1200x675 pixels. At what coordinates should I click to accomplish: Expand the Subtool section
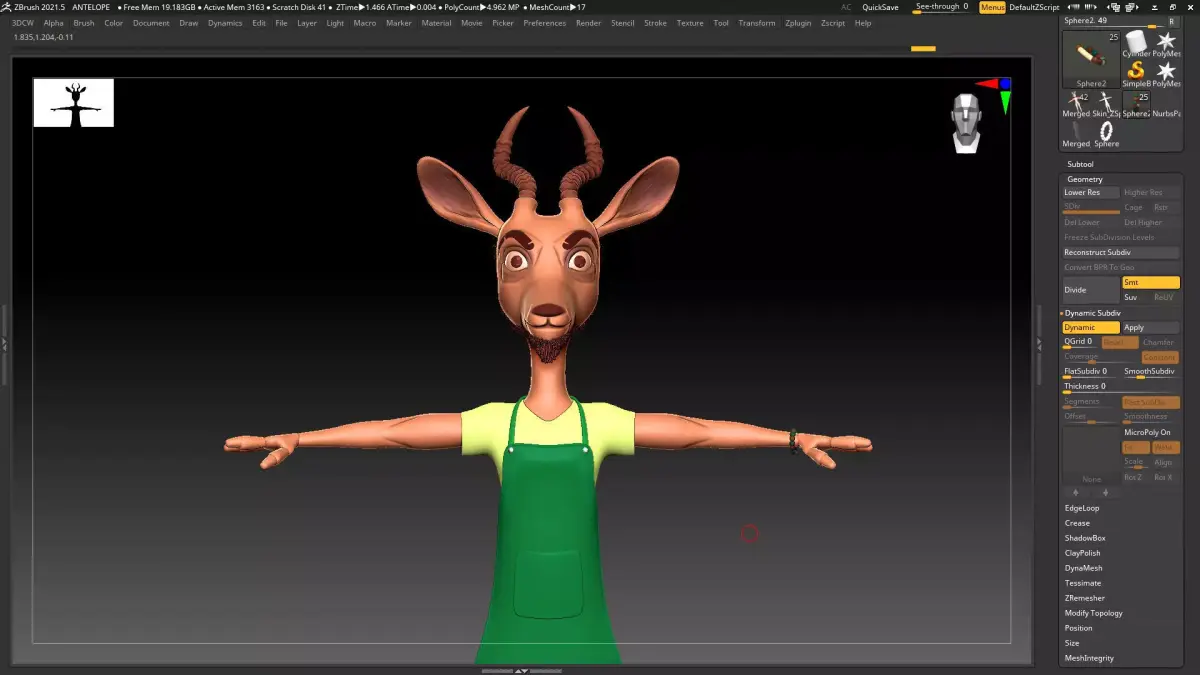pos(1080,164)
